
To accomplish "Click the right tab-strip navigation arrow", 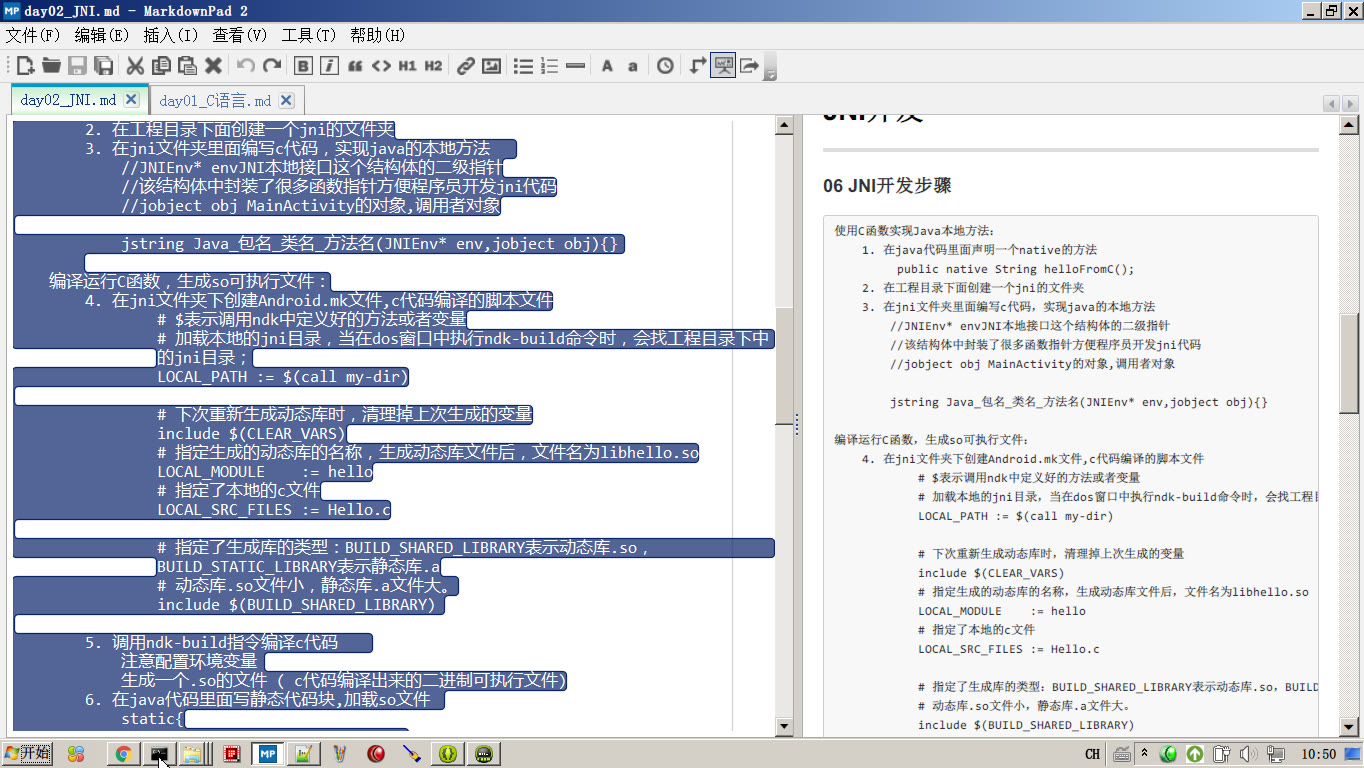I will 1349,104.
